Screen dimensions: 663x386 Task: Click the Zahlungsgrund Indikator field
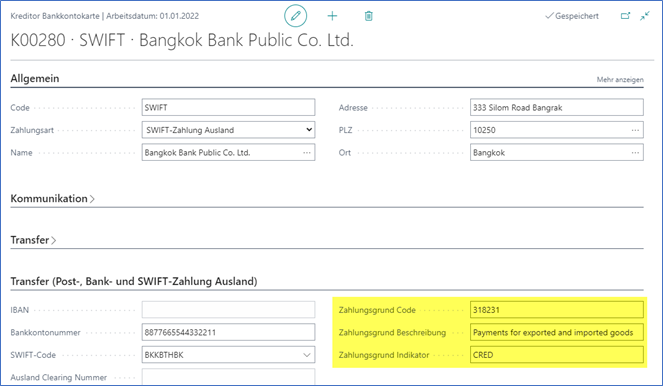click(557, 355)
